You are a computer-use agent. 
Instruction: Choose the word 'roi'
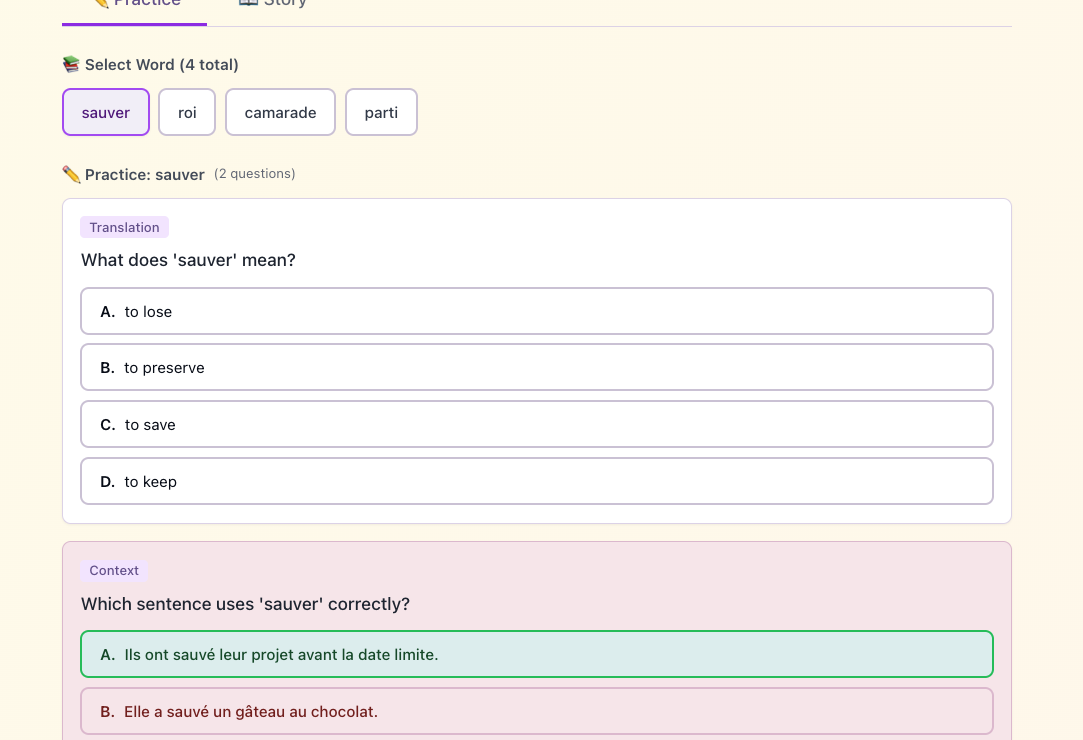[187, 112]
